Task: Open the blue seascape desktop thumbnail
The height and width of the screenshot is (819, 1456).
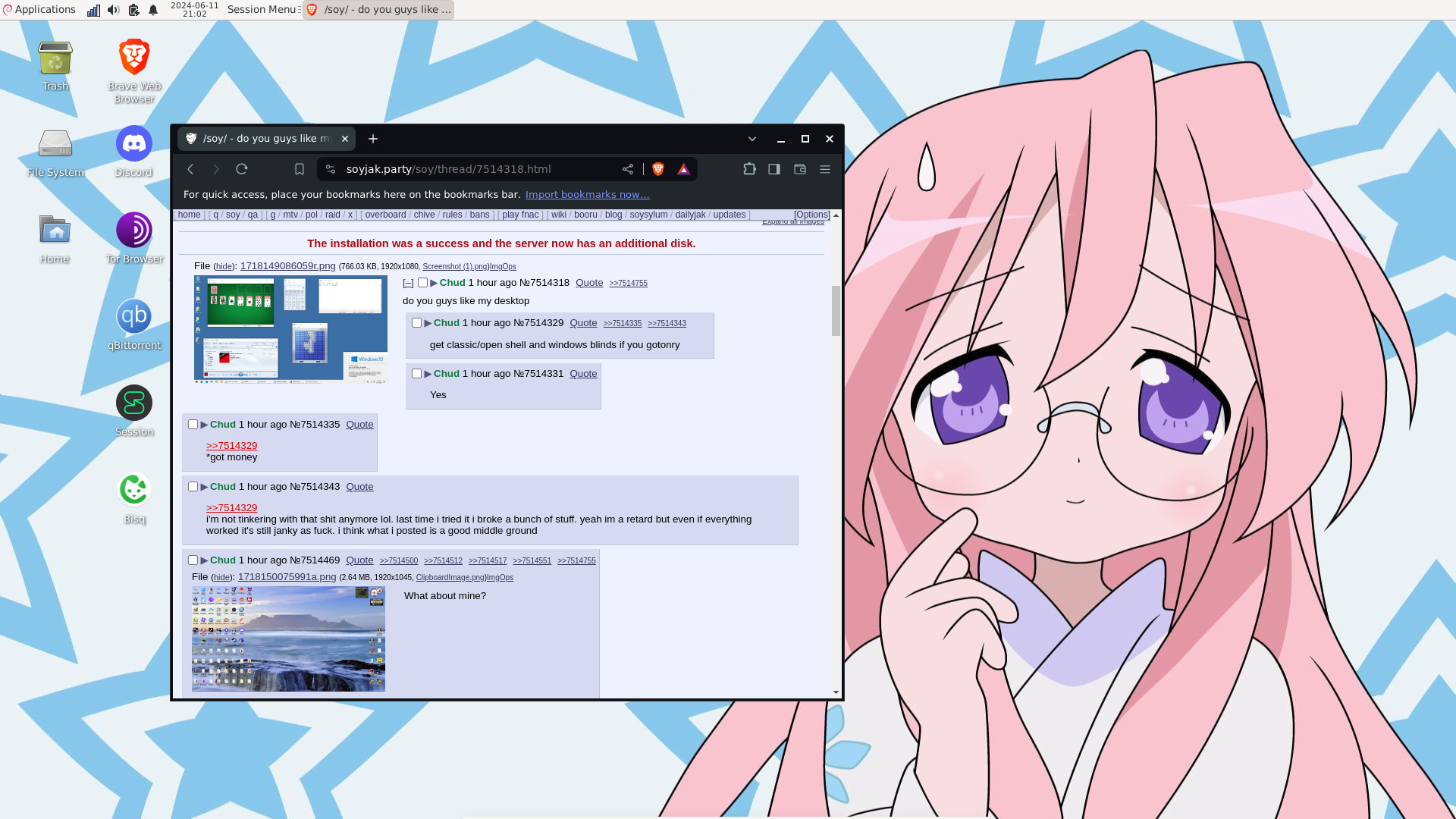Action: 288,639
